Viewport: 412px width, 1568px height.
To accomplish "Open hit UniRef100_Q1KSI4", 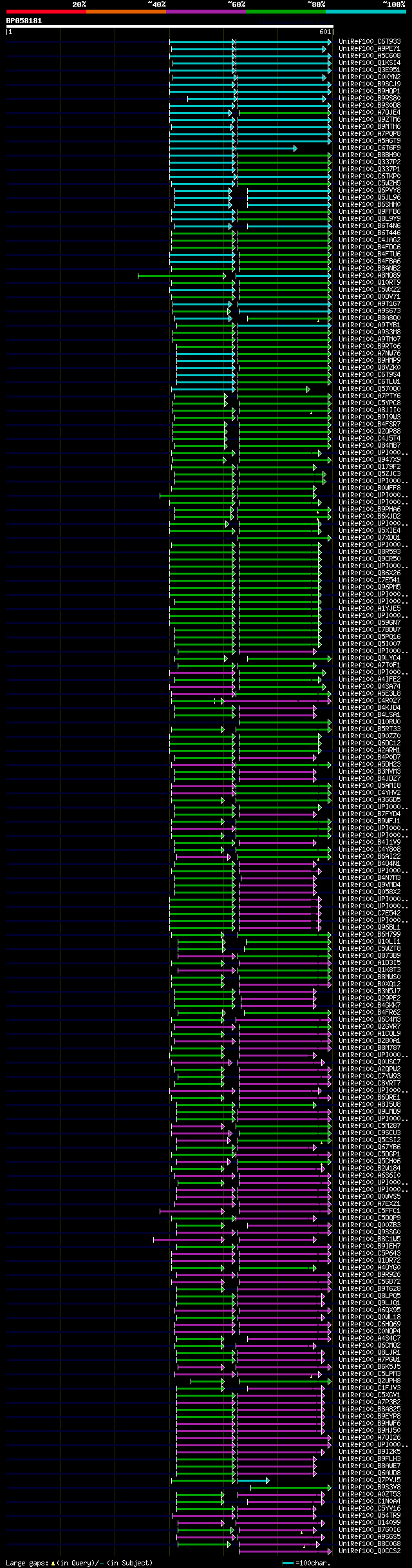I will click(x=370, y=63).
